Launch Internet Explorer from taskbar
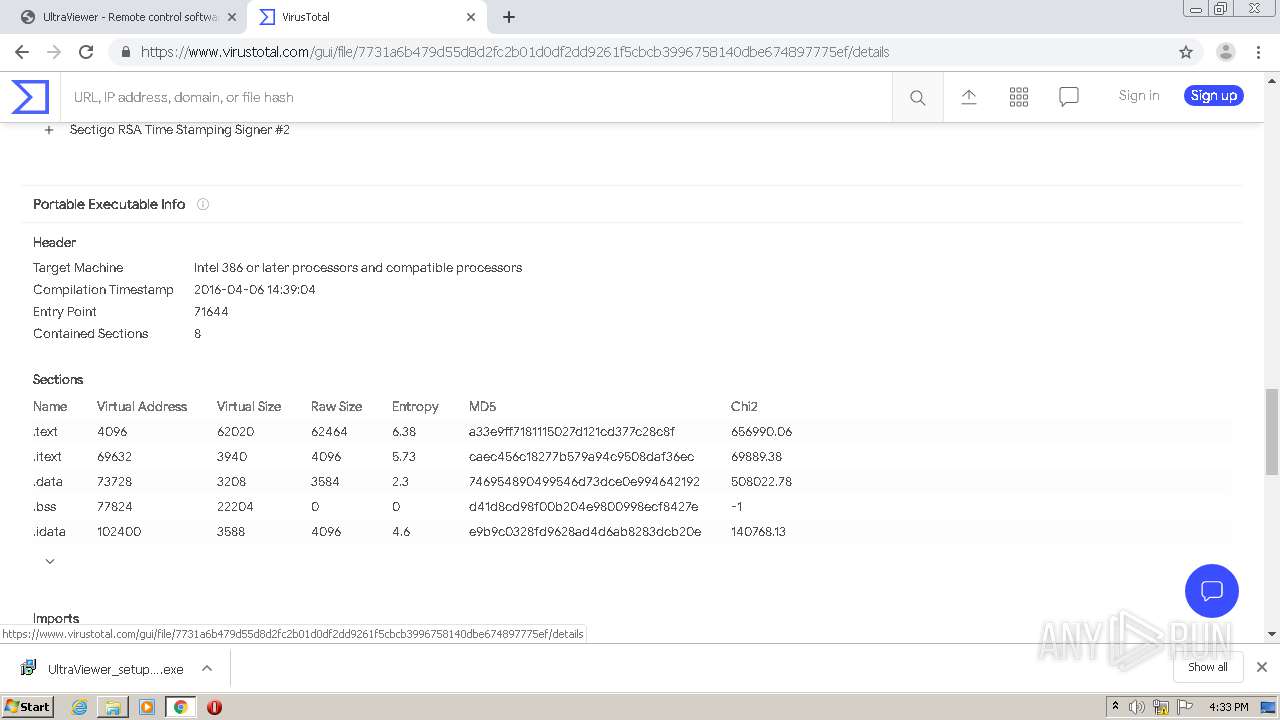The image size is (1280, 720). [79, 707]
